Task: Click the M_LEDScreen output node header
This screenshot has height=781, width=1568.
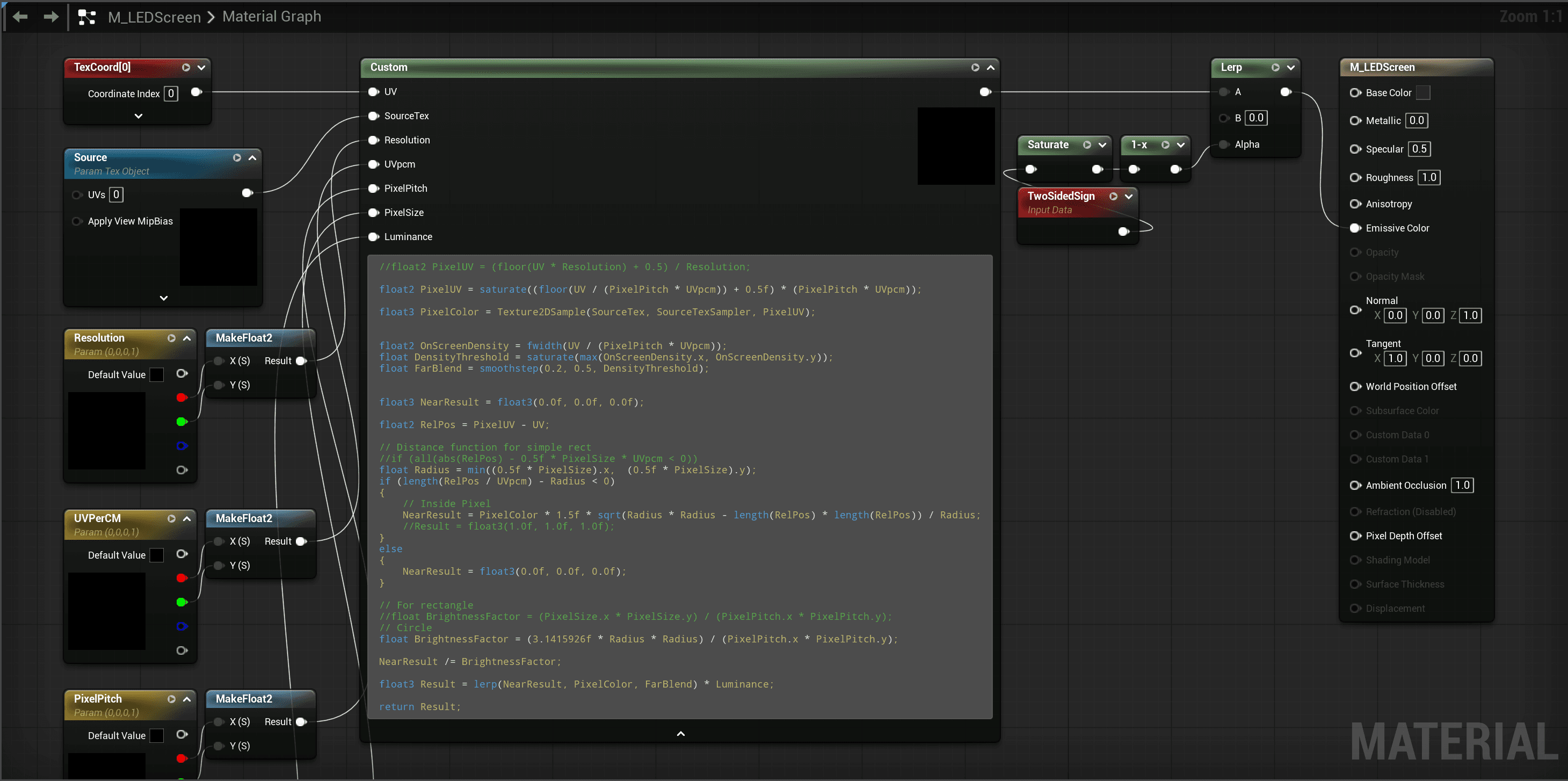Action: pos(1382,68)
